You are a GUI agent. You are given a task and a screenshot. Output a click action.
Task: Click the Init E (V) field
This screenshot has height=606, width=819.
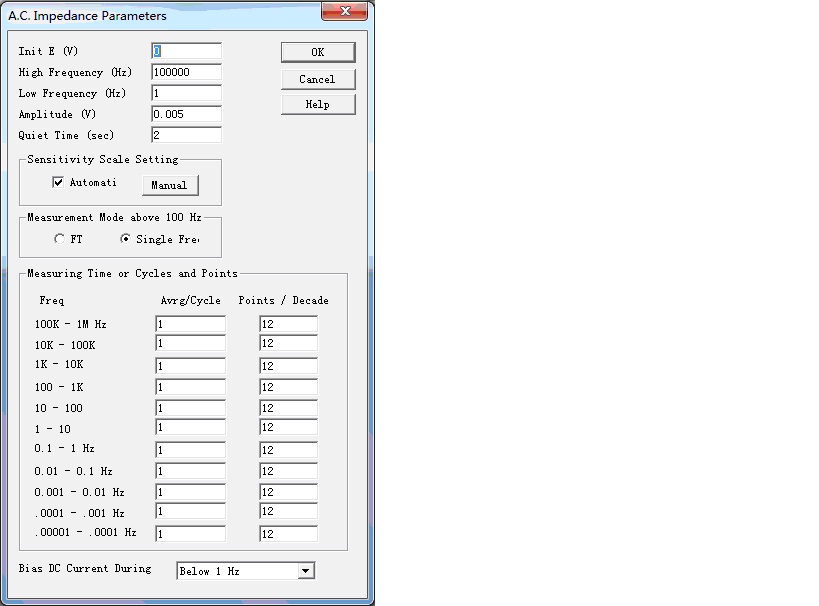click(186, 51)
